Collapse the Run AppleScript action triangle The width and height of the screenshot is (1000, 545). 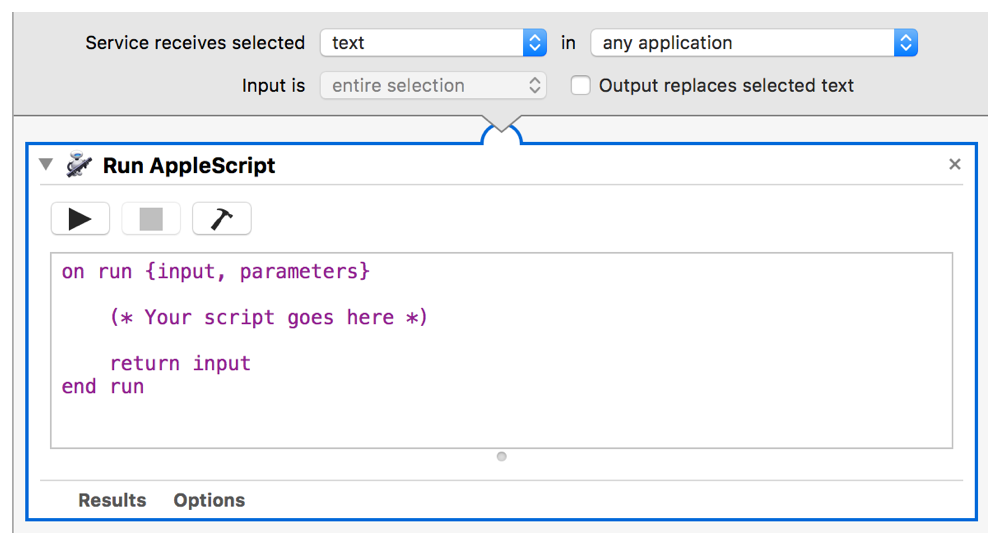point(46,164)
